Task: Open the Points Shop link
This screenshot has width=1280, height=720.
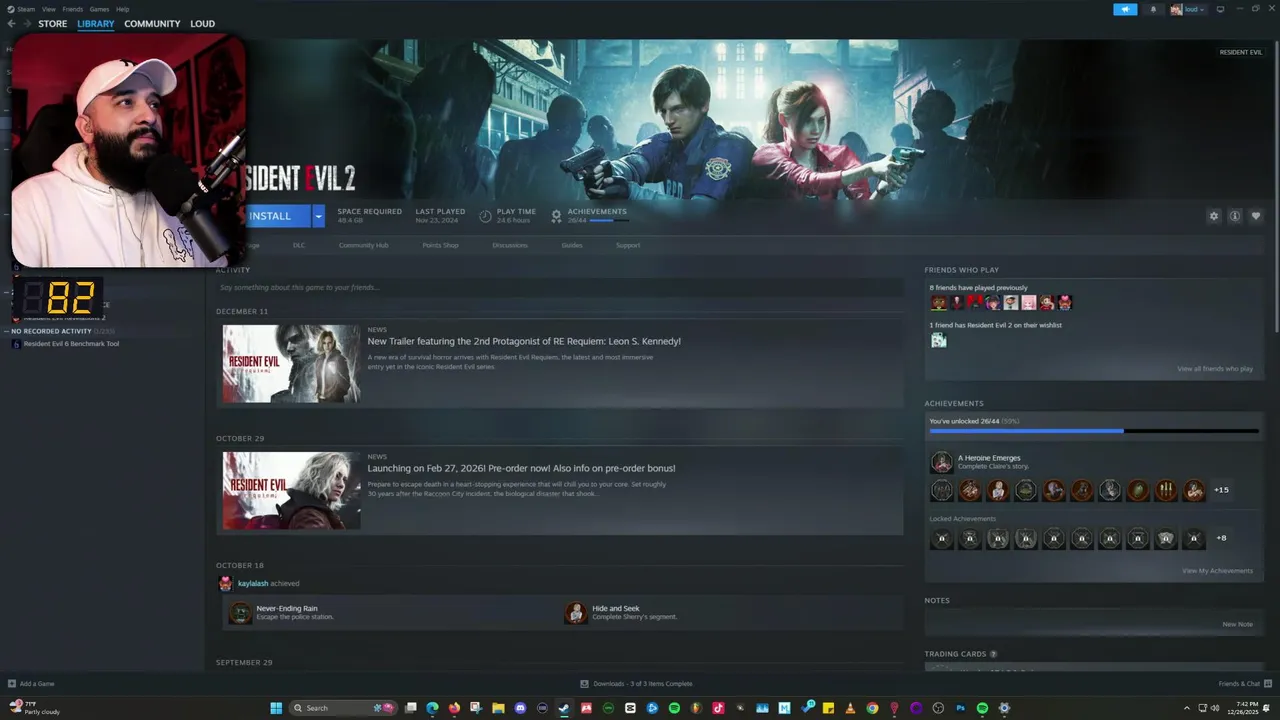Action: [x=440, y=245]
